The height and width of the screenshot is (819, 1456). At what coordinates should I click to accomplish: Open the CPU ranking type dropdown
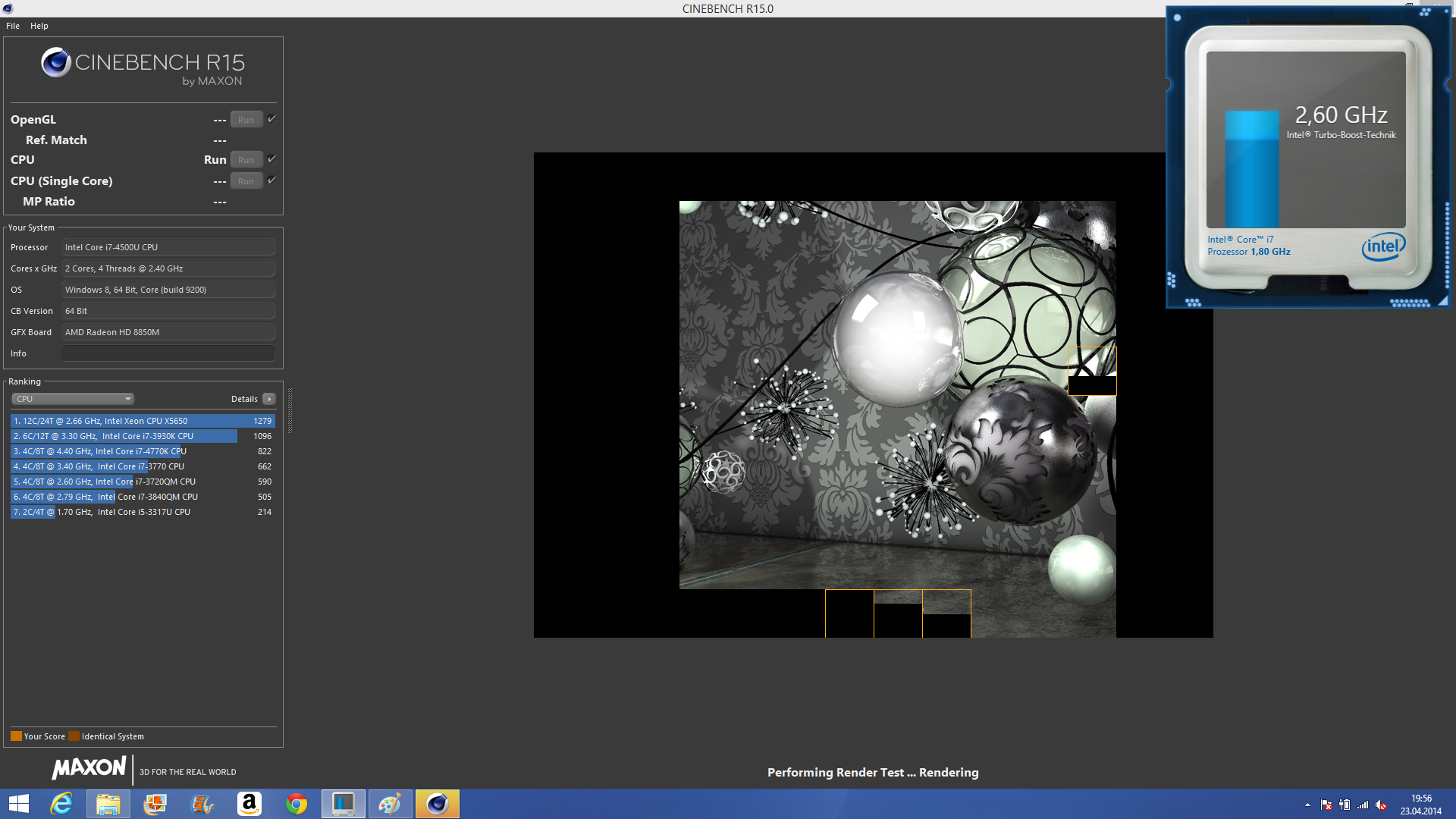point(73,399)
